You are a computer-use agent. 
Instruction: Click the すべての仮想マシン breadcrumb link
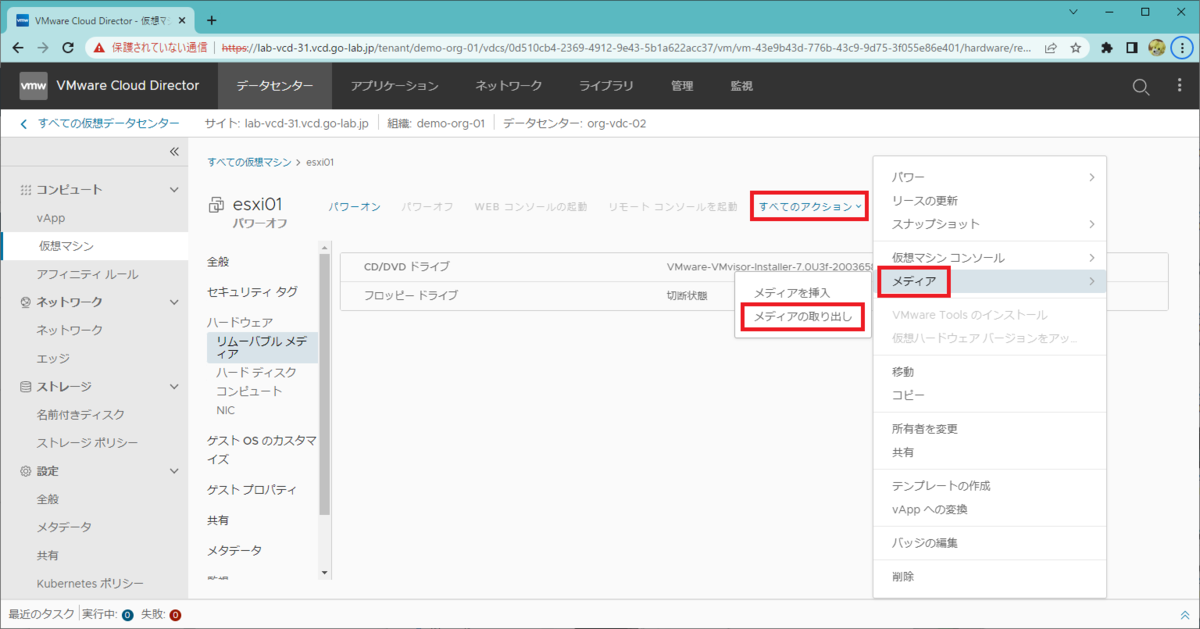250,161
